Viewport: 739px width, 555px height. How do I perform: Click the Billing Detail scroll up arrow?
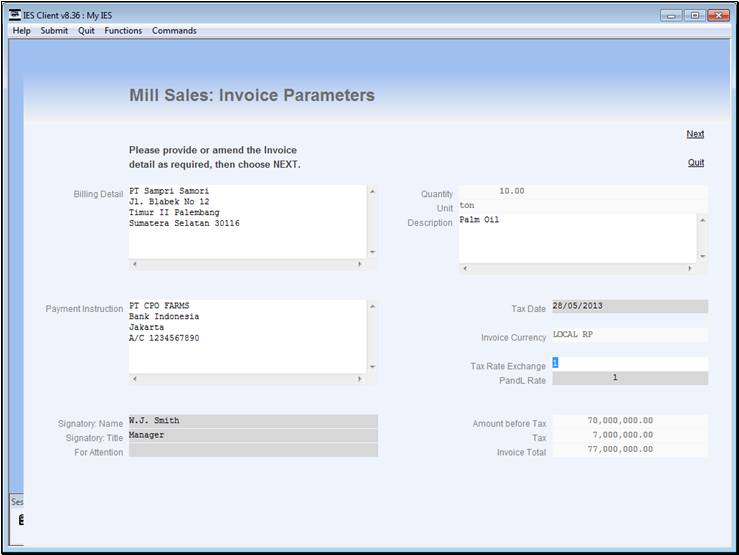coord(372,191)
